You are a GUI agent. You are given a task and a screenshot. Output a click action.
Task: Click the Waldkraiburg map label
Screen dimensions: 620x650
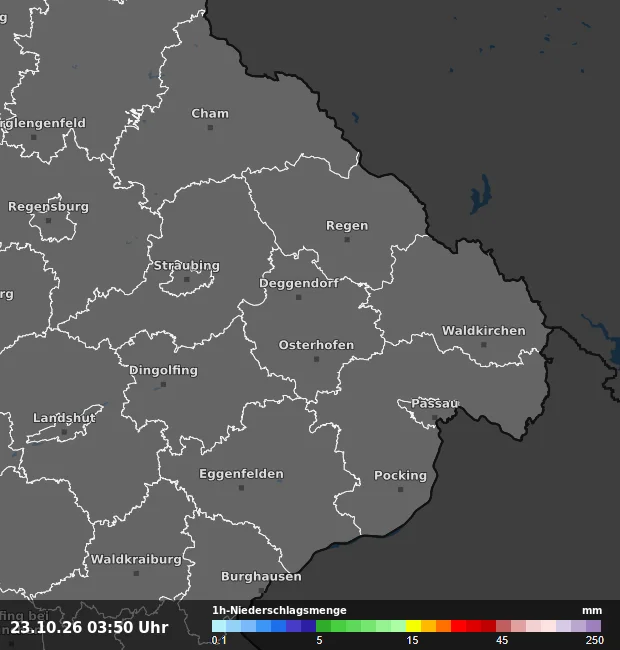pyautogui.click(x=136, y=559)
